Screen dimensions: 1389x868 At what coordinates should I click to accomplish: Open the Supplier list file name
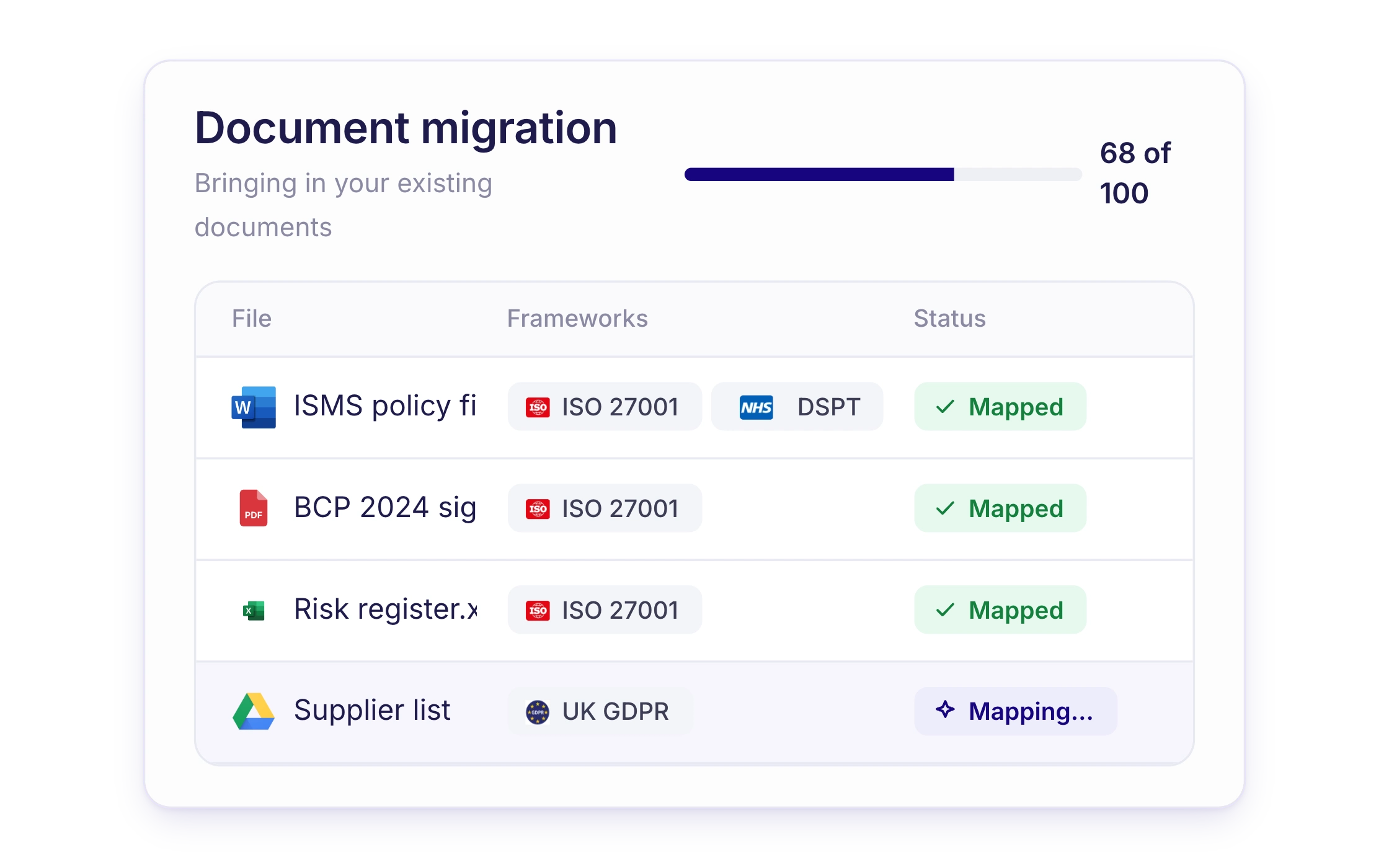[372, 710]
